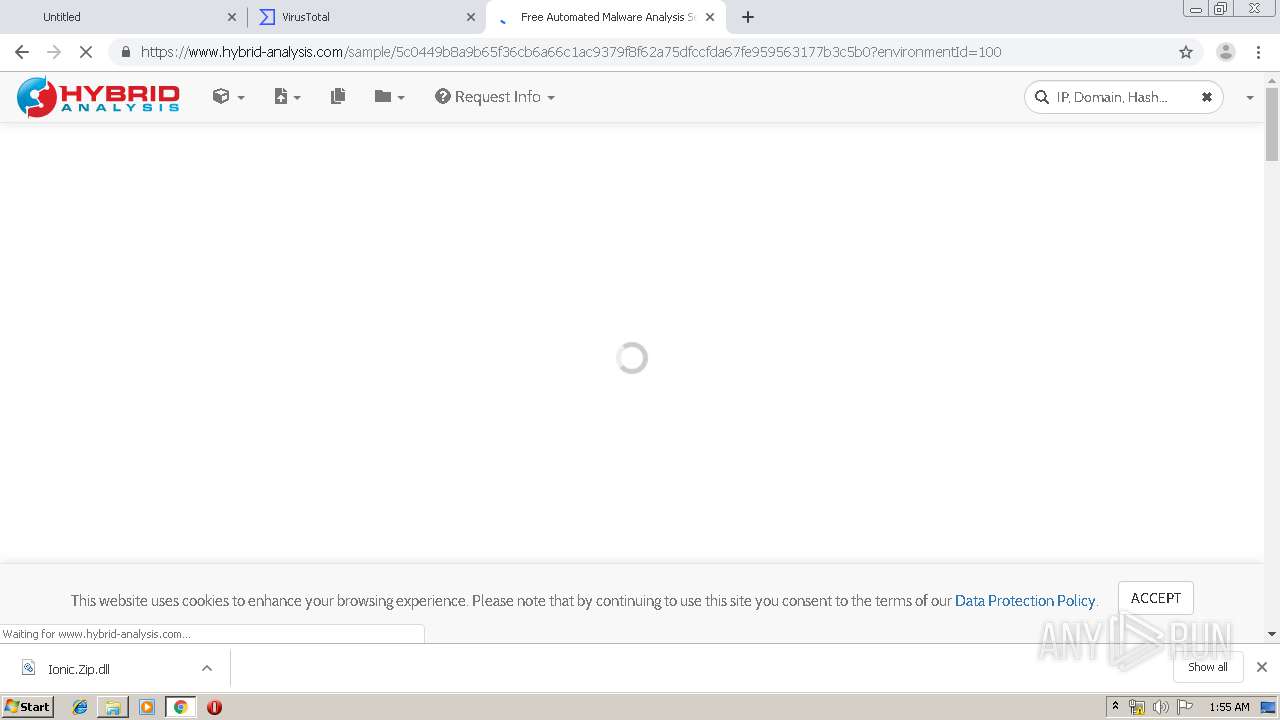Click the scrollbar down arrow
The height and width of the screenshot is (720, 1280).
point(1272,634)
